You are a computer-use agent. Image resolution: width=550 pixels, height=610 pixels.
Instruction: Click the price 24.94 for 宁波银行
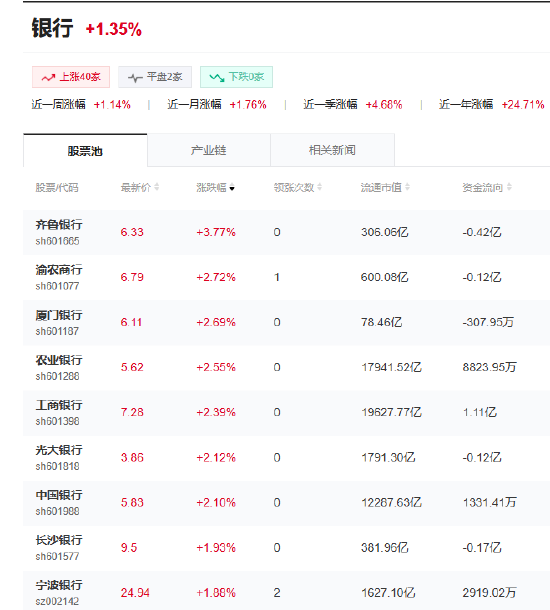pos(135,593)
